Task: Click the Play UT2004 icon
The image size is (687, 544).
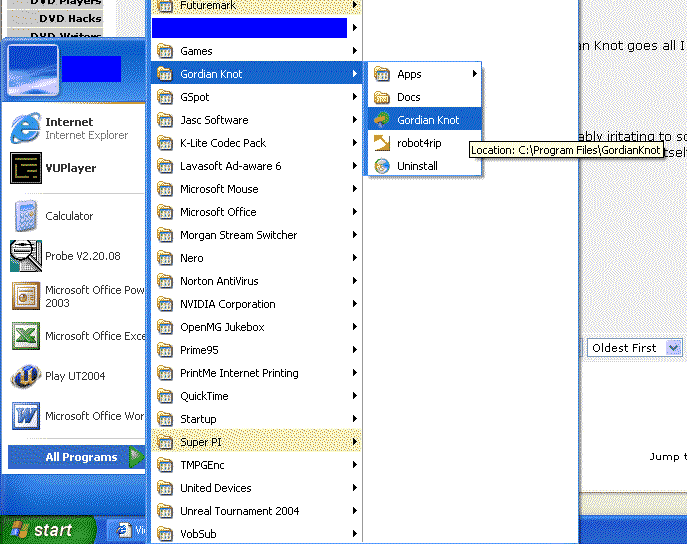Action: [x=26, y=376]
